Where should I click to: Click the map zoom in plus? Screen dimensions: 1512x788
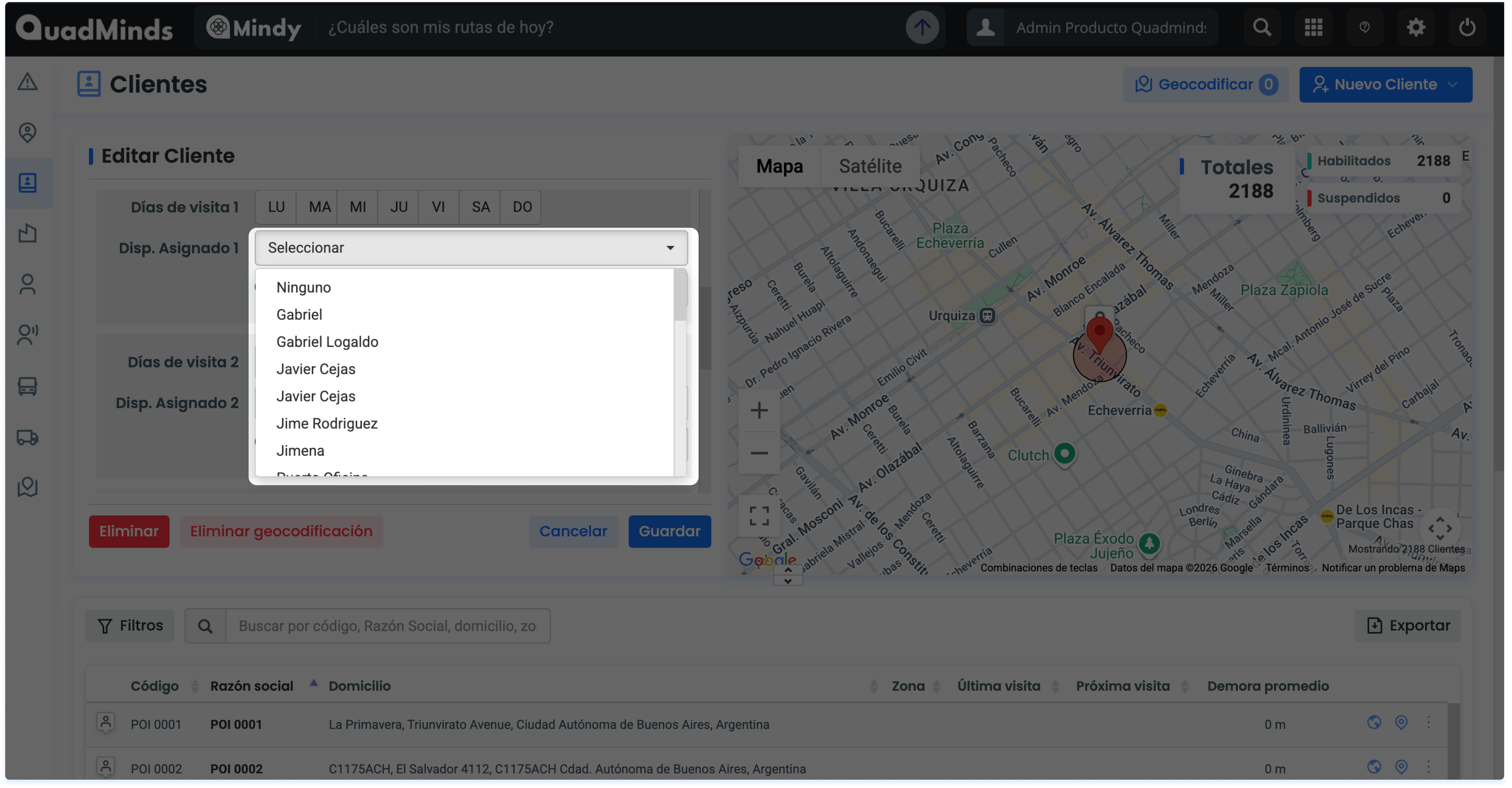759,410
